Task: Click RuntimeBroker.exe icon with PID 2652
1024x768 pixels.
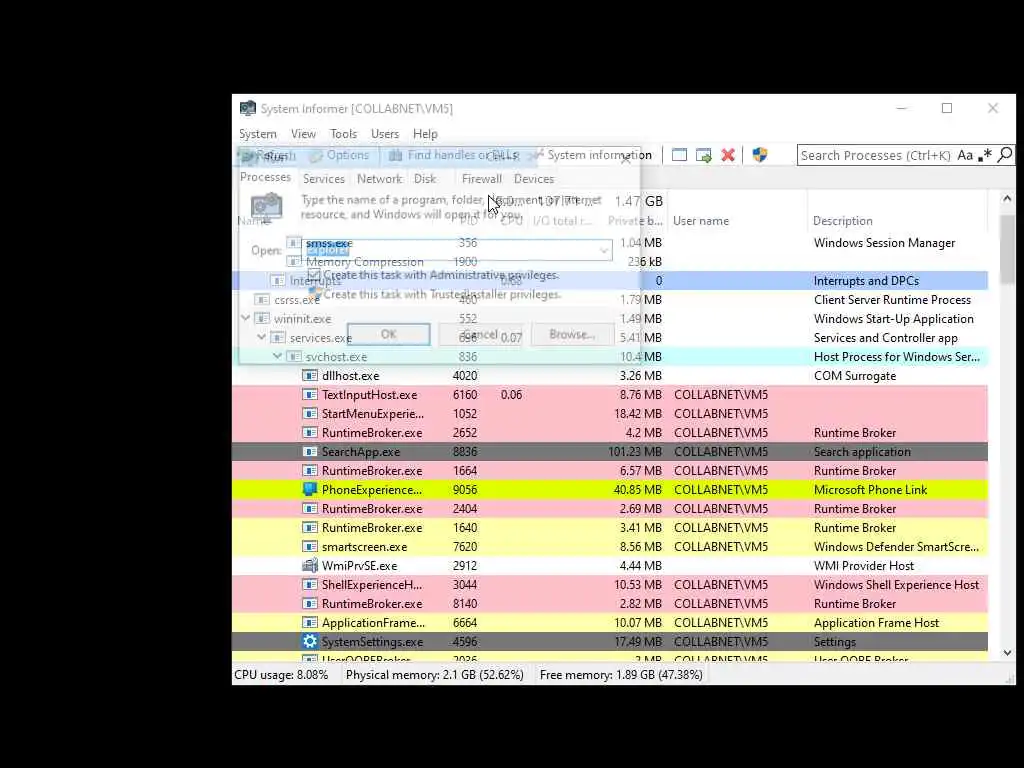Action: pyautogui.click(x=310, y=432)
